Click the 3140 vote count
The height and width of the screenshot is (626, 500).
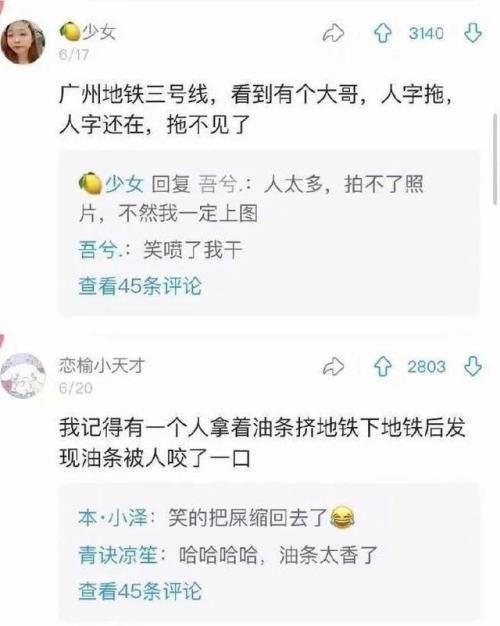(426, 33)
